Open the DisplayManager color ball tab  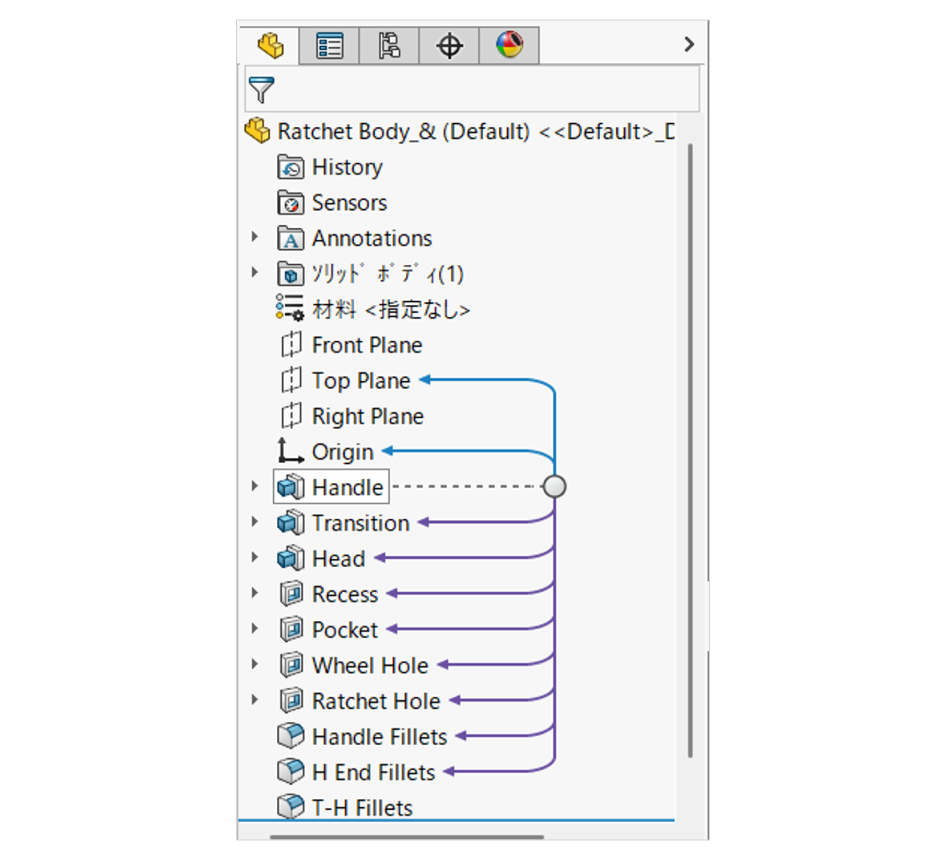tap(509, 46)
